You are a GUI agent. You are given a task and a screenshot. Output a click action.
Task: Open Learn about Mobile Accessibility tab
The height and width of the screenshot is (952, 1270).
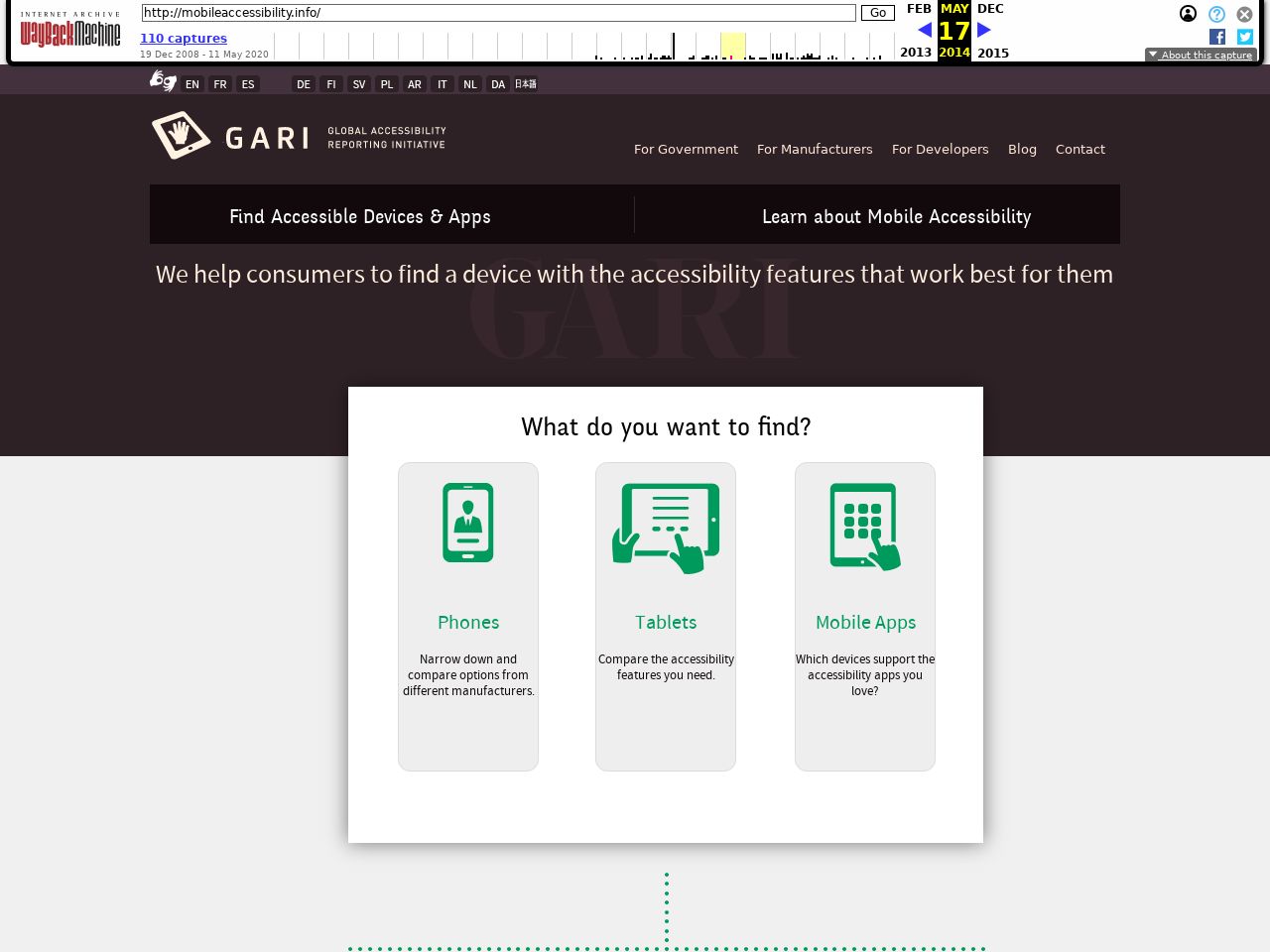click(896, 216)
